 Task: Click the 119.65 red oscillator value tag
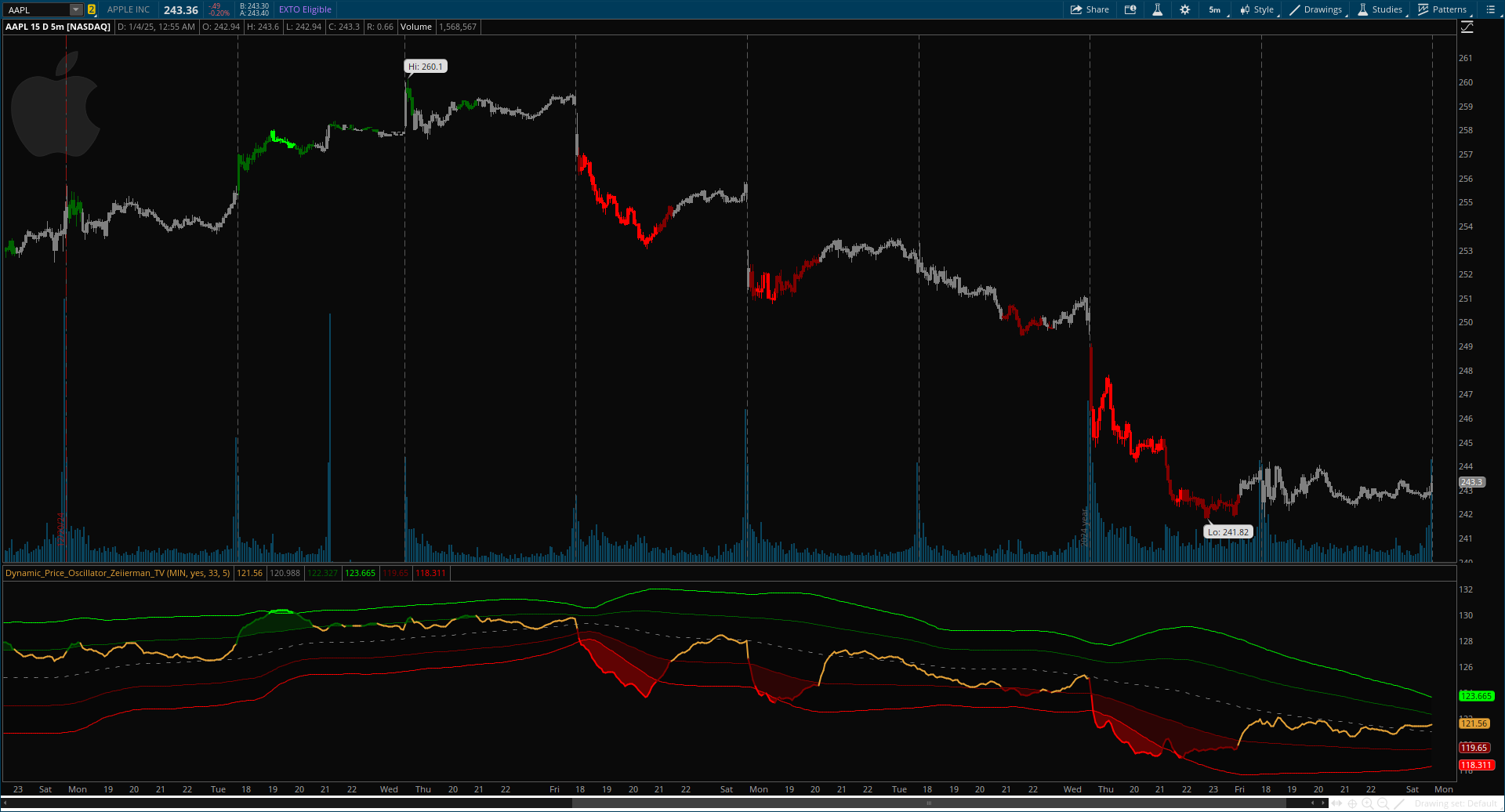click(1474, 748)
